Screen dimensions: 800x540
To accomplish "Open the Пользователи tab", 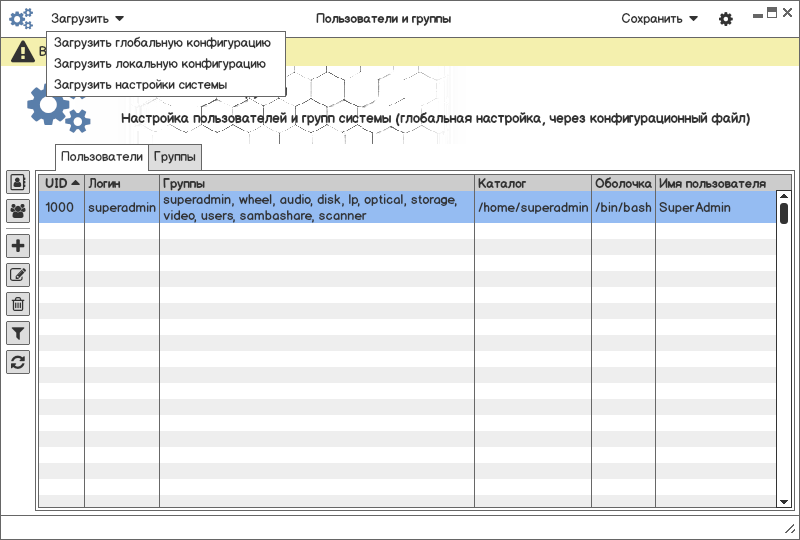I will 102,157.
